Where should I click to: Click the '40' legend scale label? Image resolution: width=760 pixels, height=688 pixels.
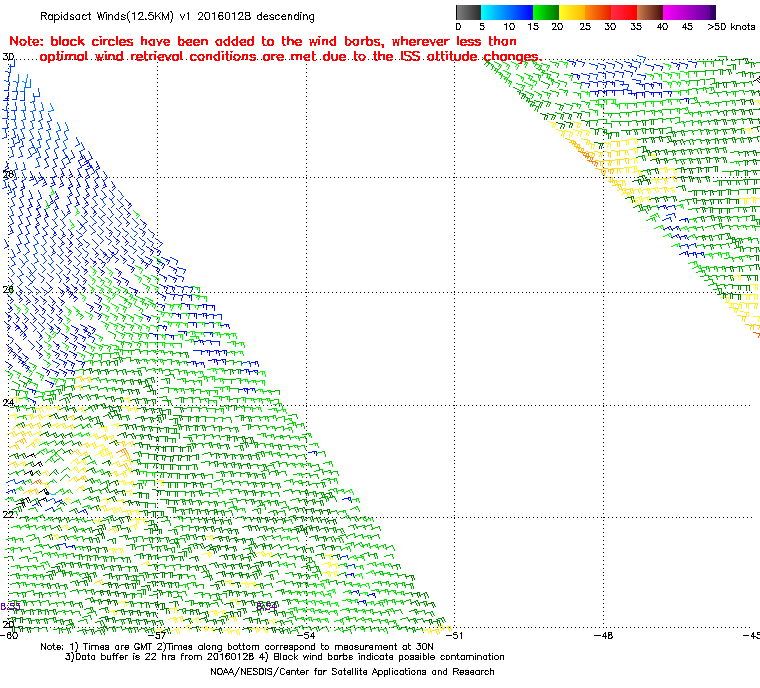click(662, 27)
